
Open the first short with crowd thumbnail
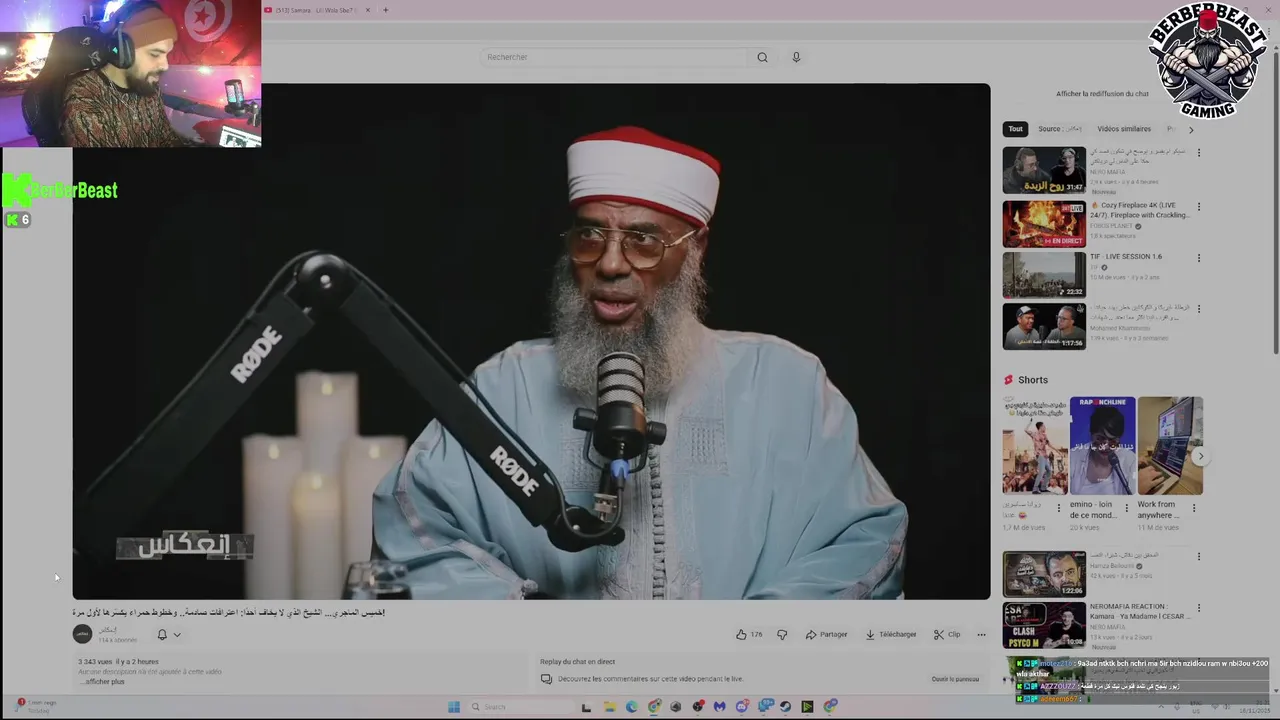[x=1035, y=446]
